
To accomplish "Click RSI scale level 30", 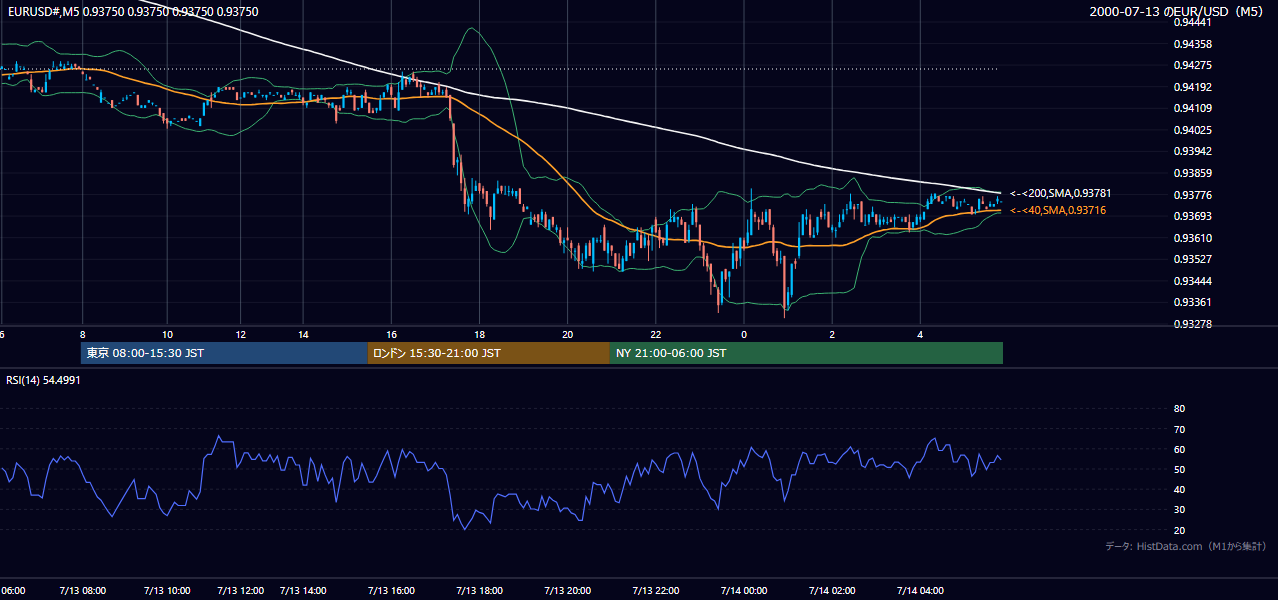I will click(1179, 510).
